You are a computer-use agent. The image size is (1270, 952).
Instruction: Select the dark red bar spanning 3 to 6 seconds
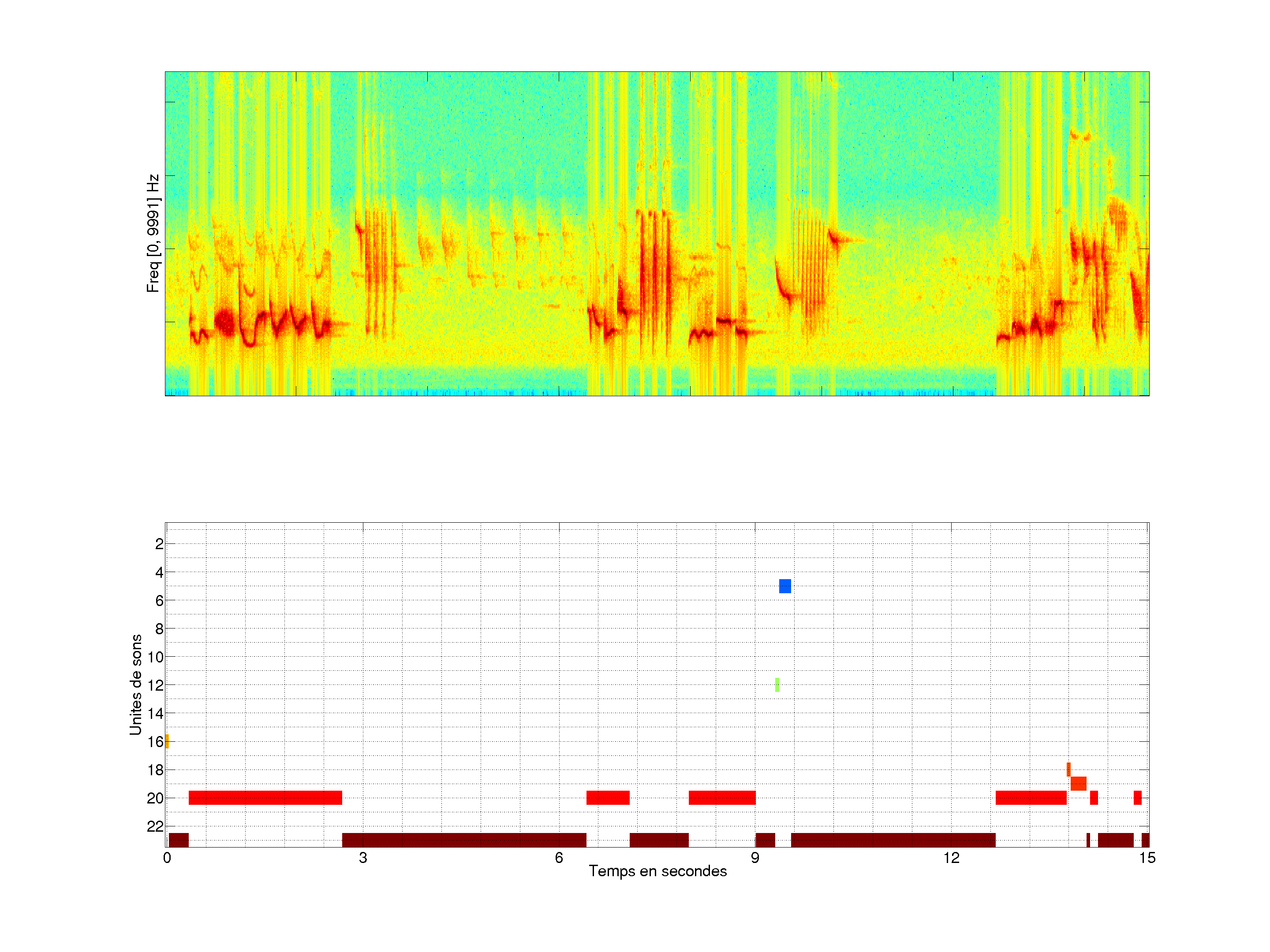pos(464,840)
